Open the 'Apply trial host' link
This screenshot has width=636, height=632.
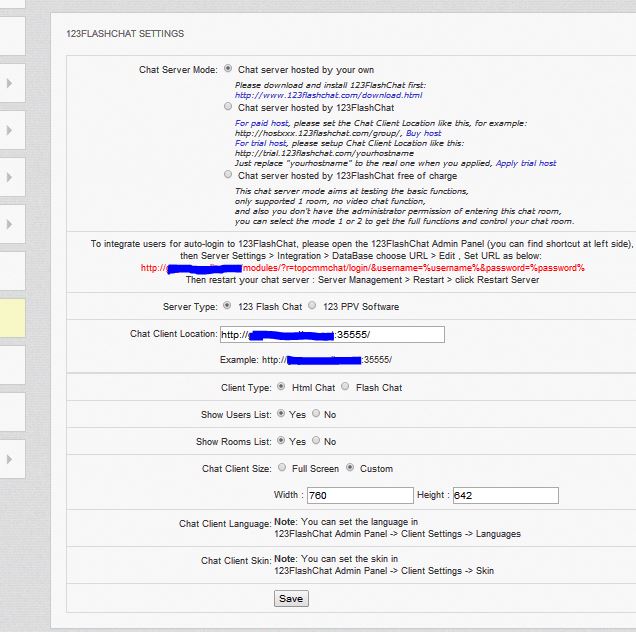[x=526, y=163]
